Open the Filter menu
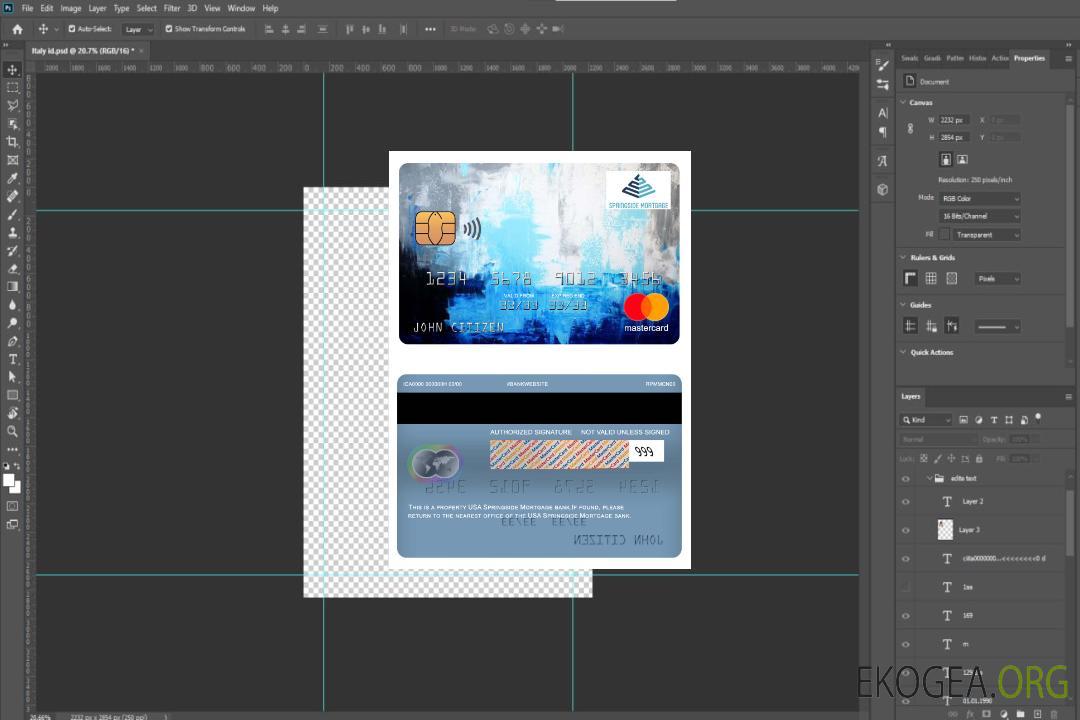 pos(172,8)
